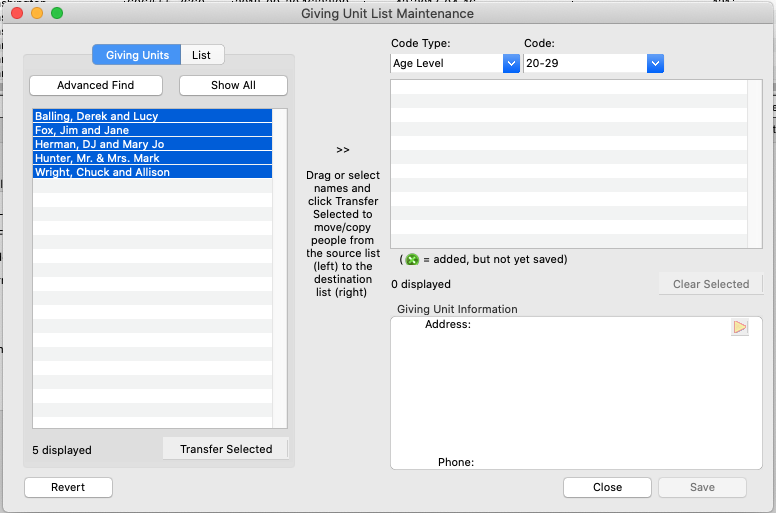Click Transfer Selected button
Viewport: 776px width, 513px height.
(x=225, y=449)
